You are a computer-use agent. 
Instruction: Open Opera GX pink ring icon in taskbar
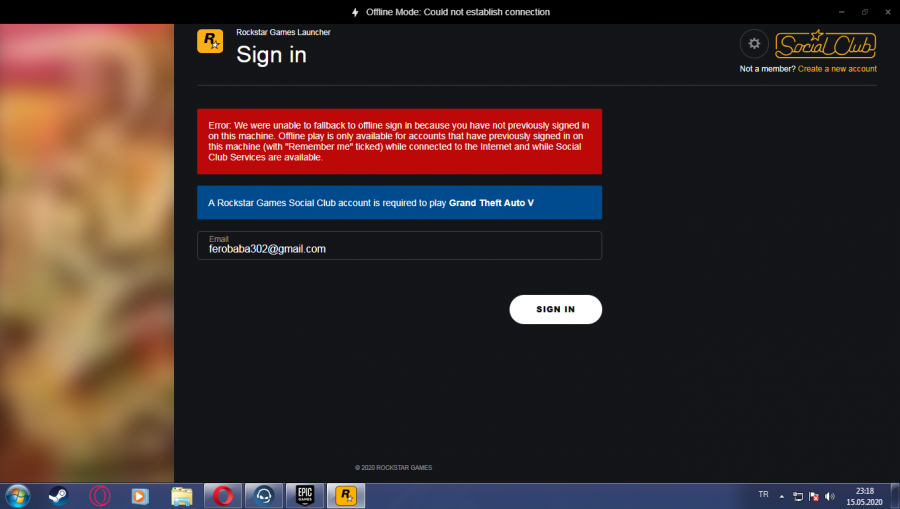pos(99,496)
